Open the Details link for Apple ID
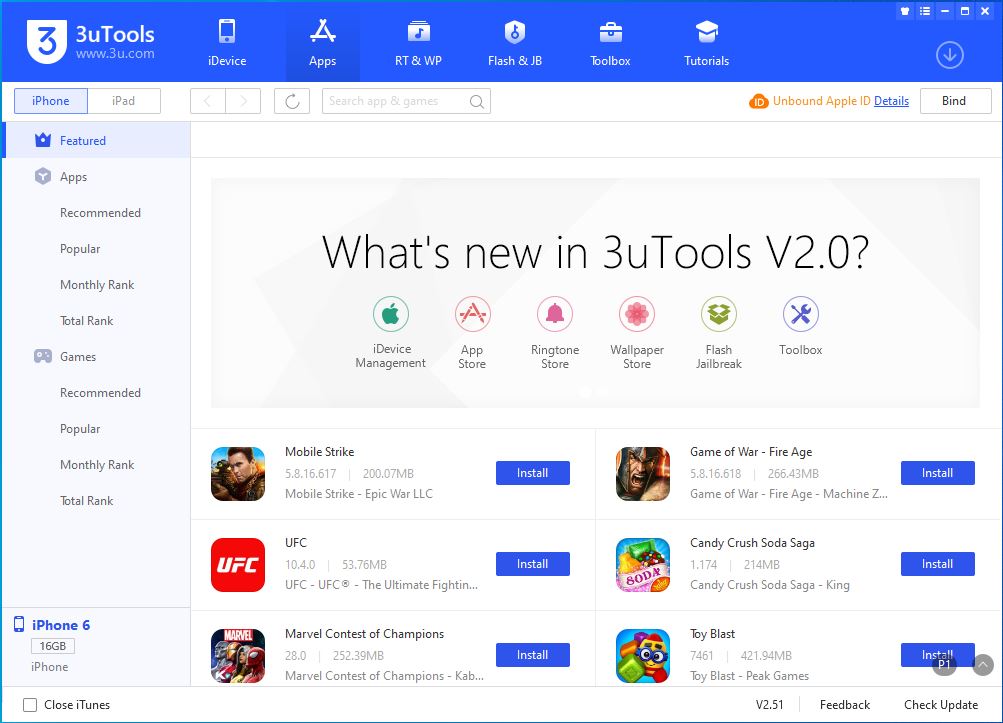Viewport: 1003px width, 723px height. click(x=891, y=101)
